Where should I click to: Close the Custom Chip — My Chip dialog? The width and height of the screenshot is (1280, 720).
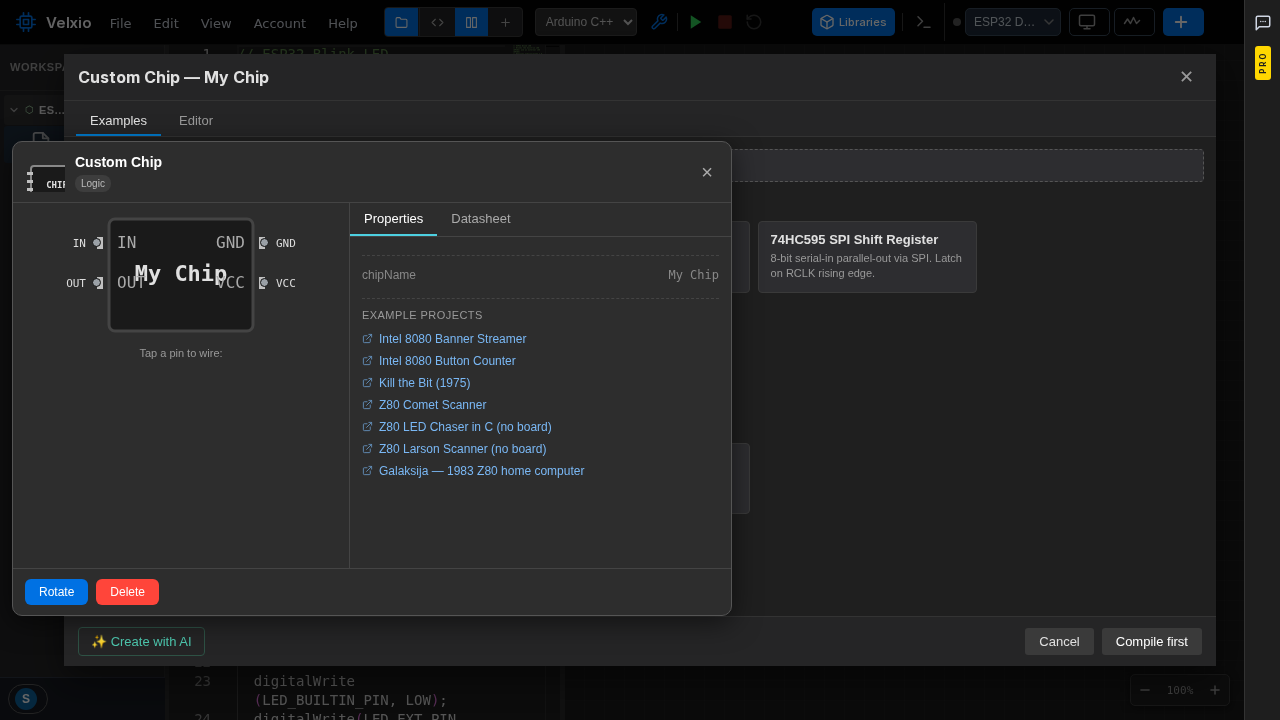pos(1186,77)
